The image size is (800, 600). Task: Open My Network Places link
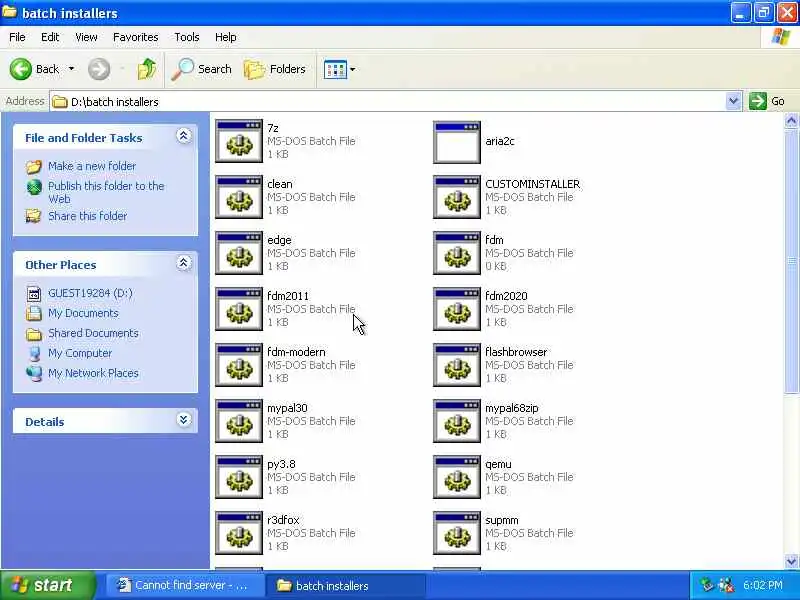point(93,373)
